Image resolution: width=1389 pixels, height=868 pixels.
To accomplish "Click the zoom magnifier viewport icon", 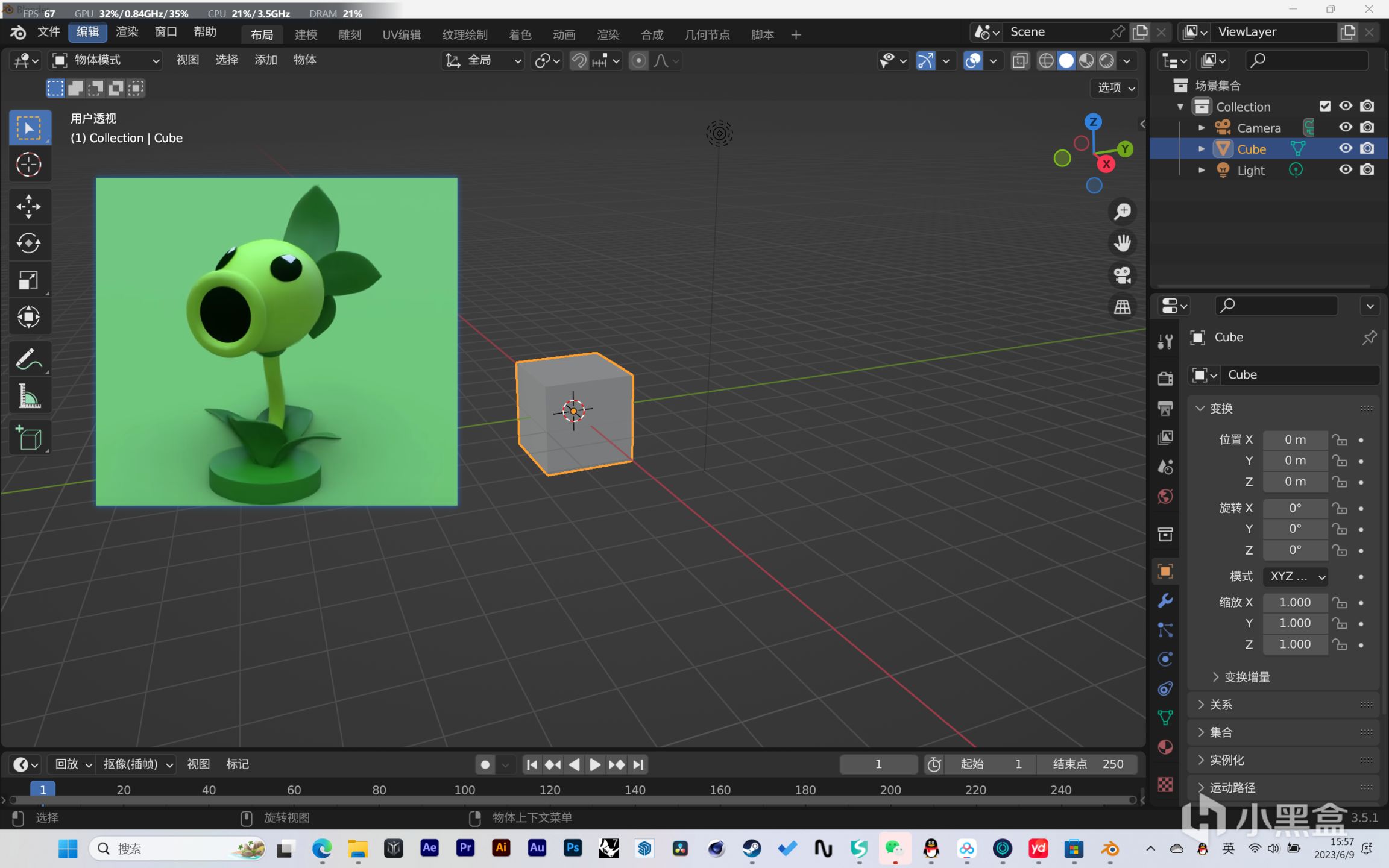I will 1123,212.
